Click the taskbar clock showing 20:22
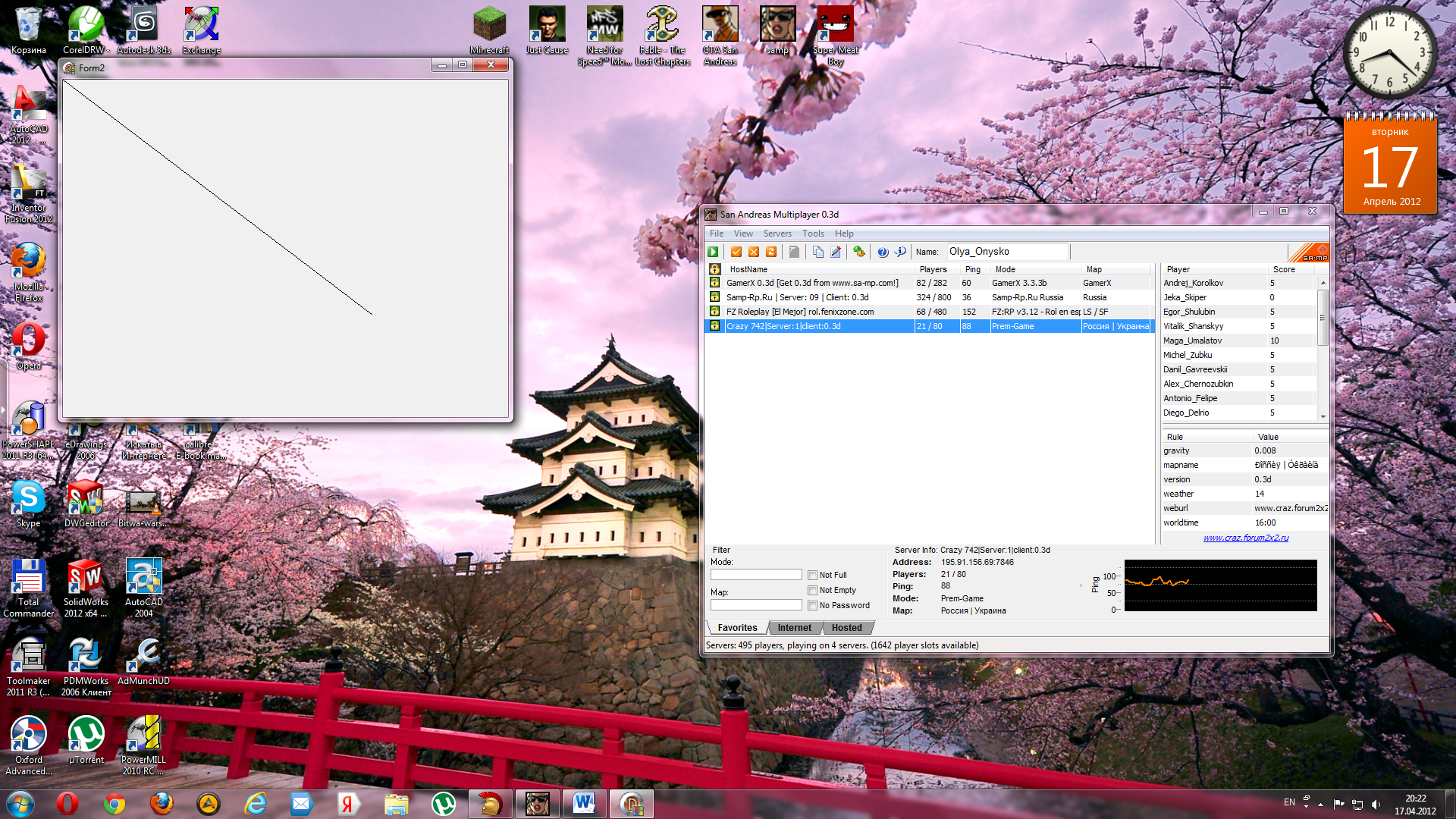The image size is (1456, 819). [x=1415, y=804]
